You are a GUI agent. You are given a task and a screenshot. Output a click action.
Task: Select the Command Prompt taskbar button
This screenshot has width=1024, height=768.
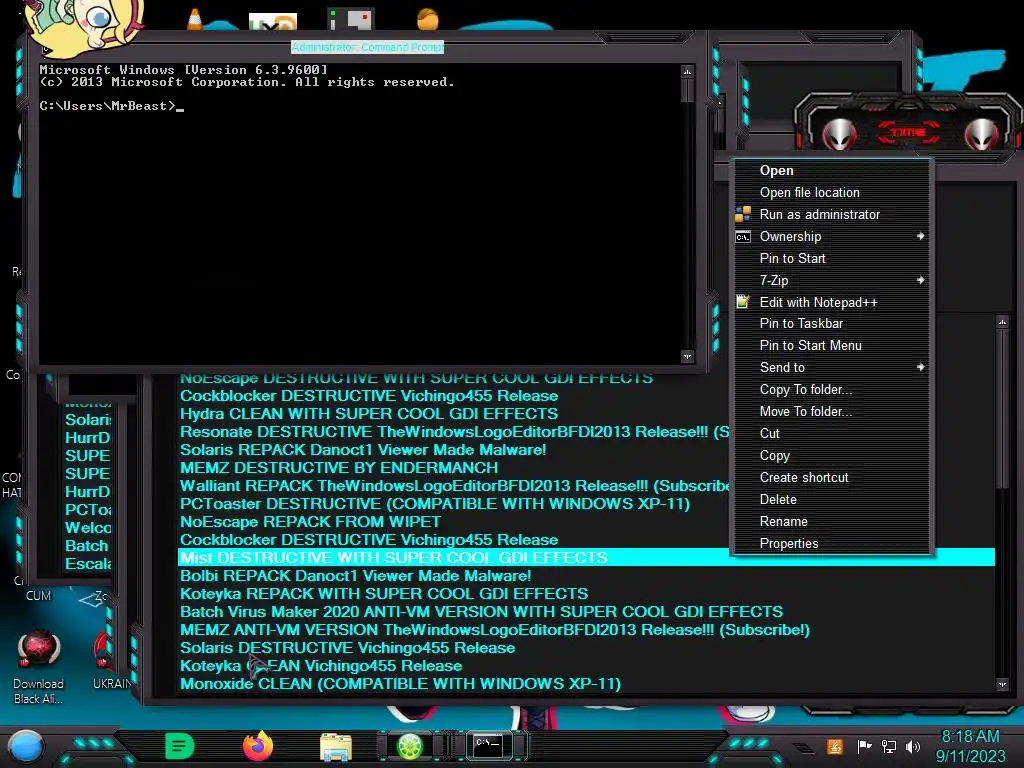tap(488, 746)
